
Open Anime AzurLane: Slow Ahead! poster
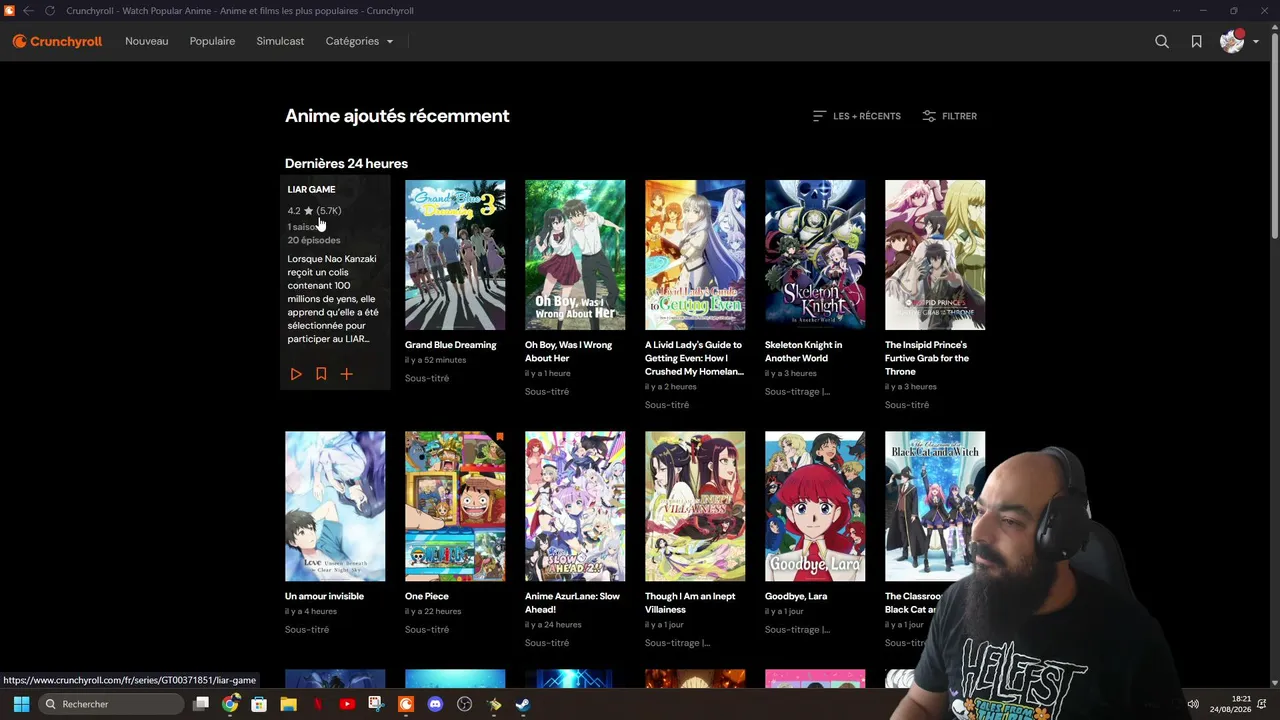pos(575,506)
